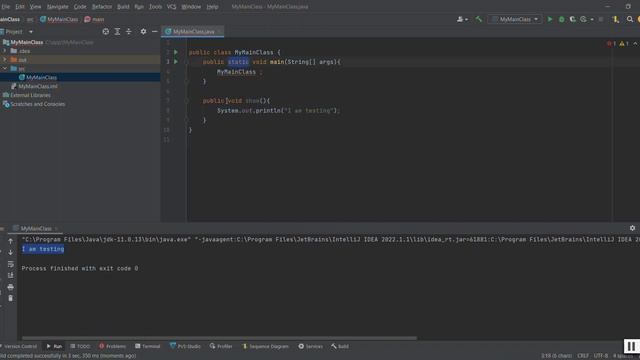Open the Tools menu
640x360 pixels.
155,7
